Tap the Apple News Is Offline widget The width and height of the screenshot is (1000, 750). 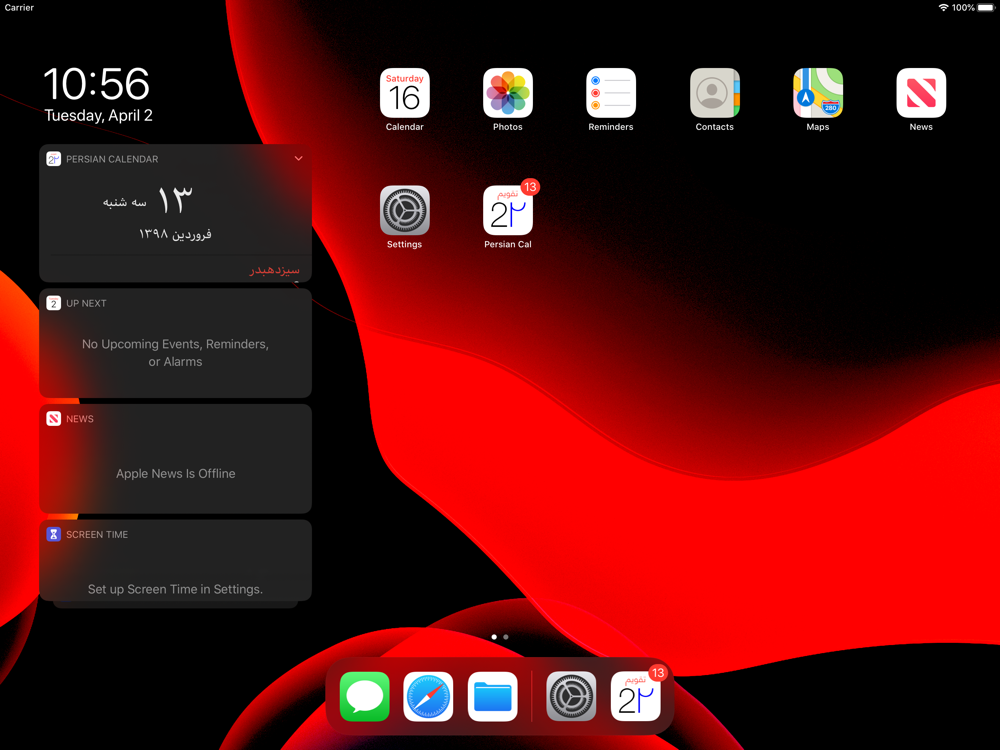[x=175, y=473]
